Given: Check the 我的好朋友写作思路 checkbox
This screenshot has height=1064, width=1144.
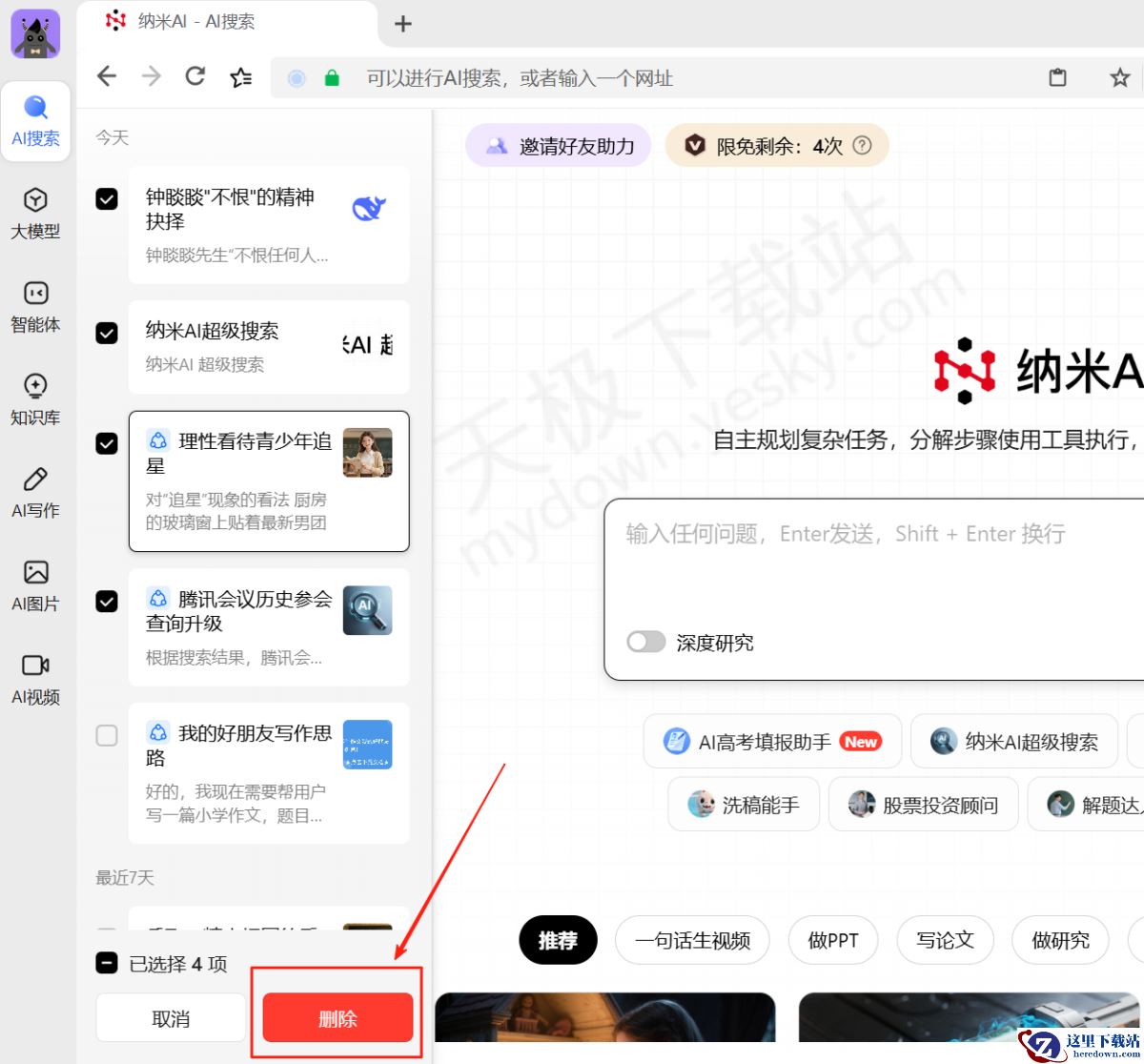Looking at the screenshot, I should coord(107,735).
